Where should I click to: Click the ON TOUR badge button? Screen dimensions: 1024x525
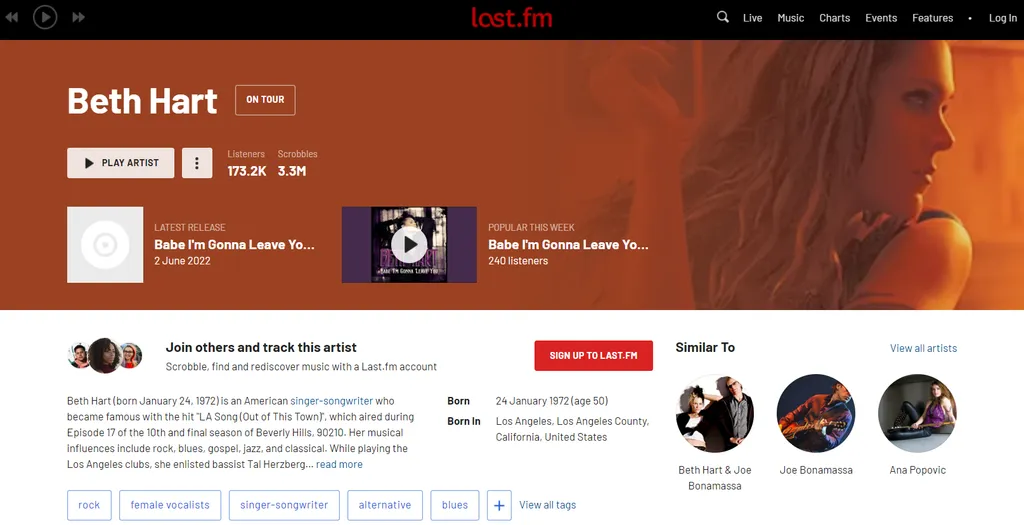(265, 100)
